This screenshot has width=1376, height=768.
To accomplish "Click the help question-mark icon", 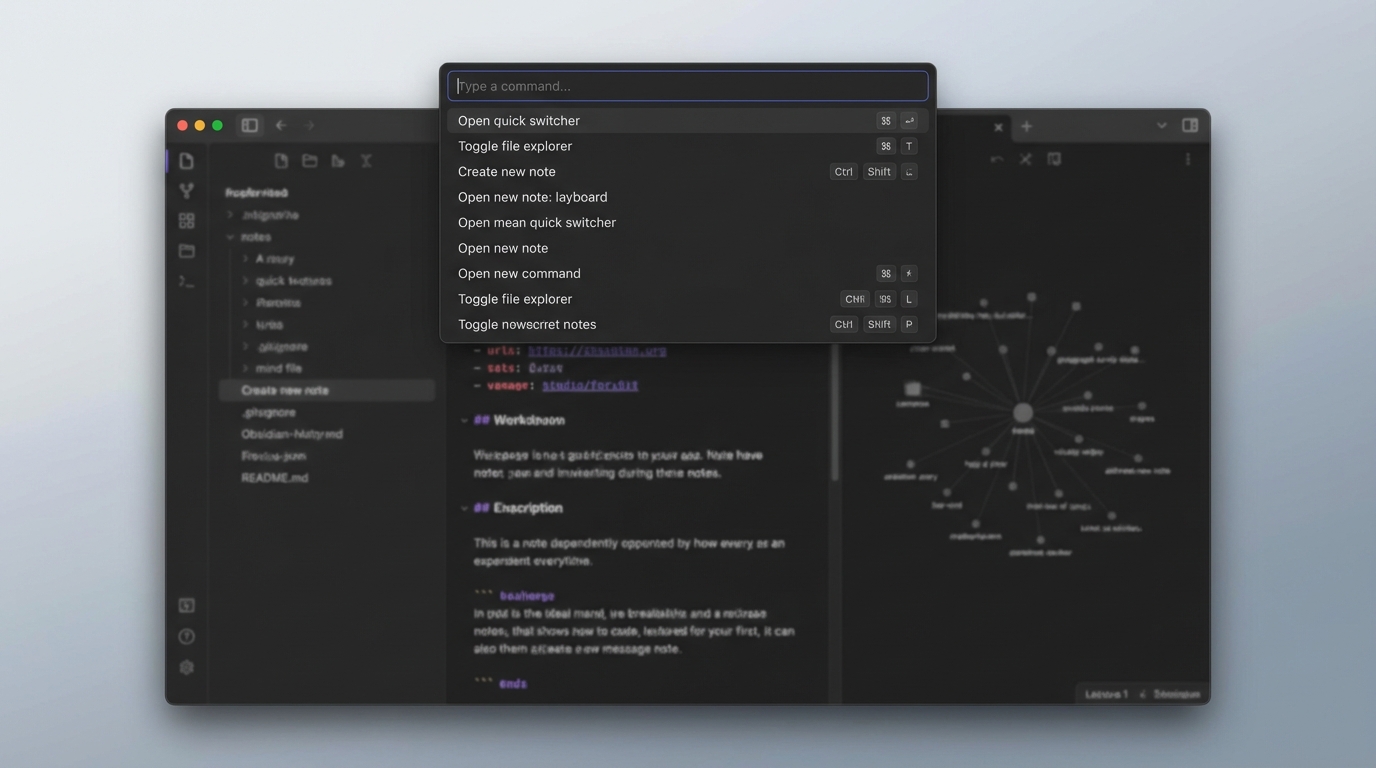I will tap(186, 636).
